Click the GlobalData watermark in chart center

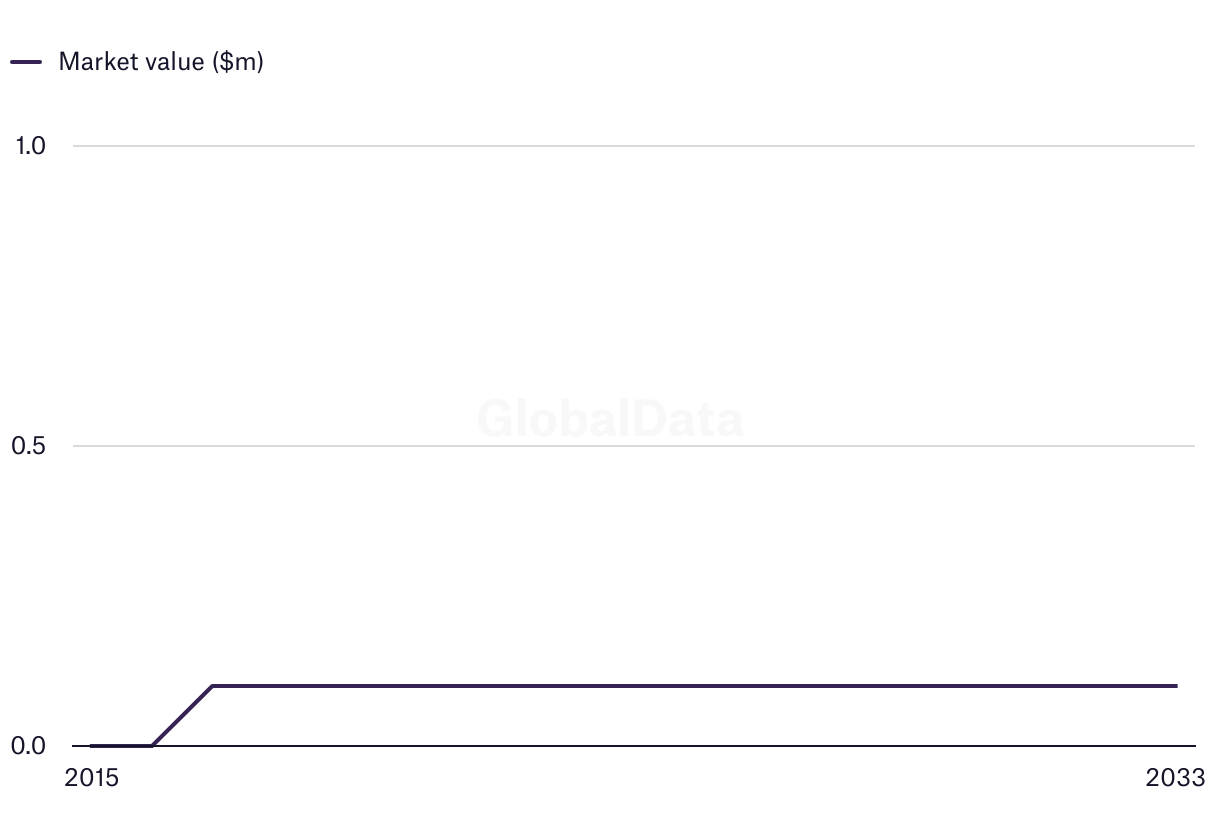click(610, 418)
